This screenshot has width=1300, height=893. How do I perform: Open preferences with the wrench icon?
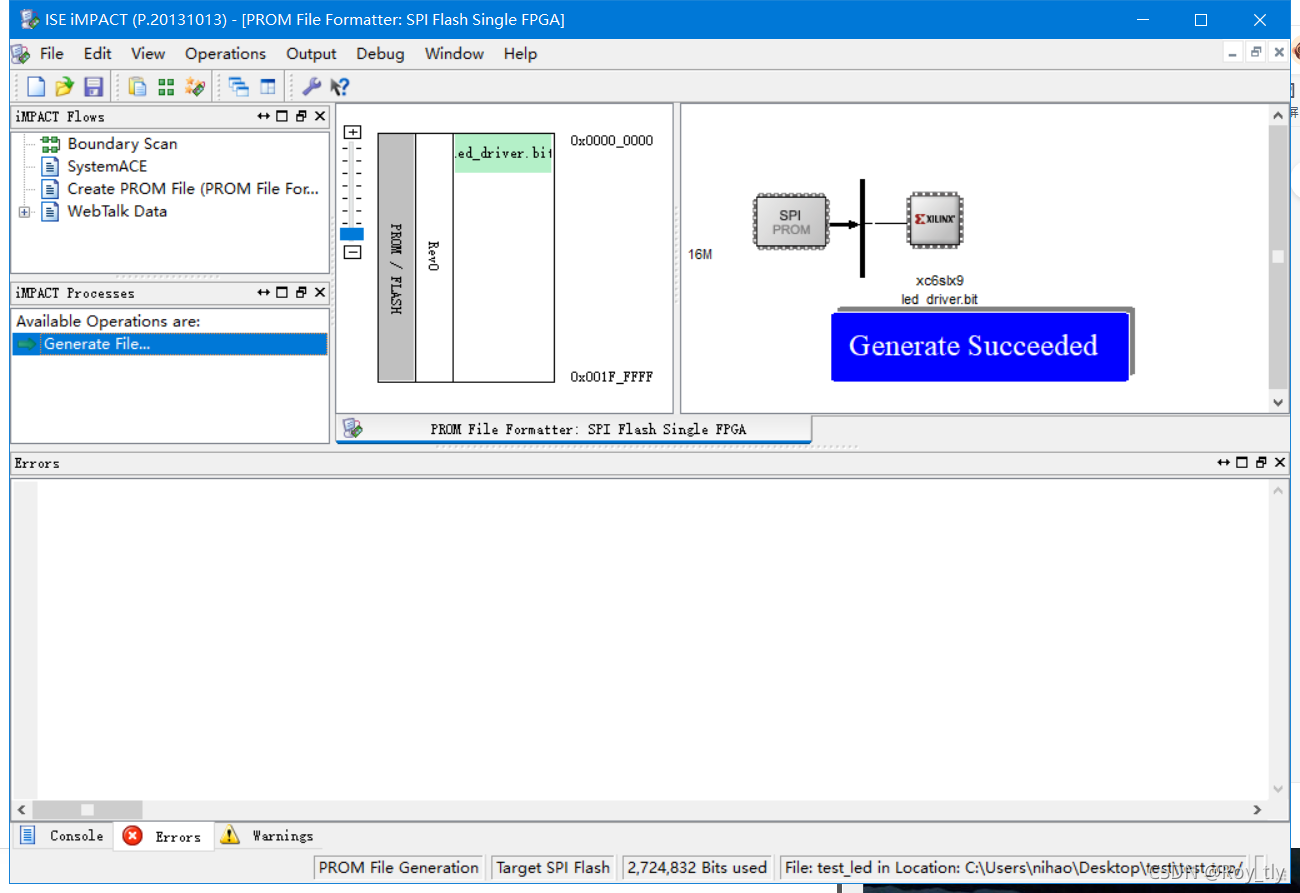311,87
